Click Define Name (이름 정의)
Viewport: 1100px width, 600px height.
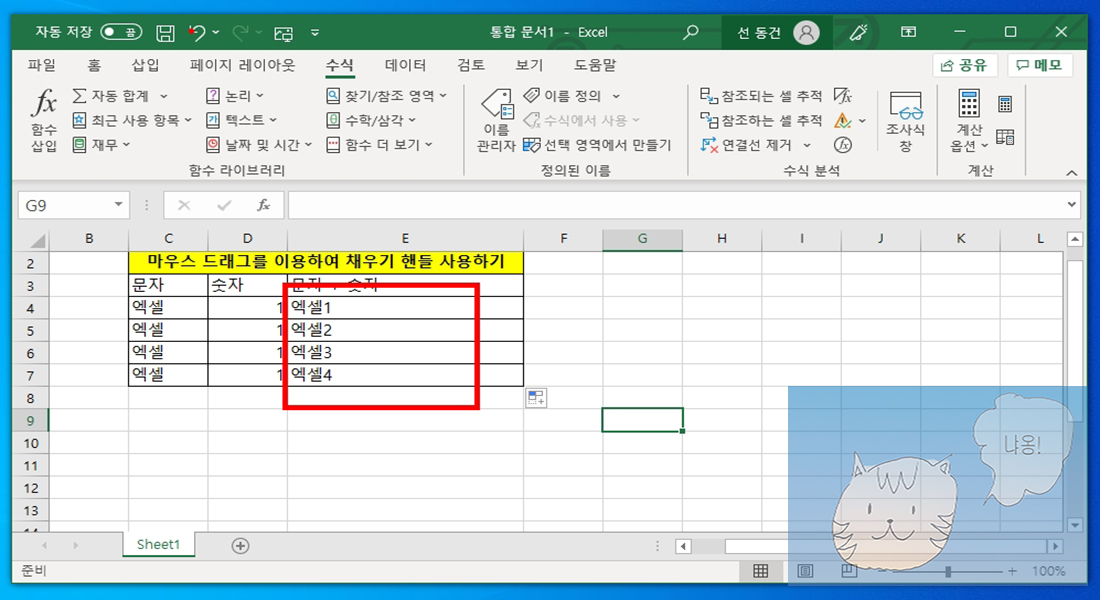[x=563, y=95]
